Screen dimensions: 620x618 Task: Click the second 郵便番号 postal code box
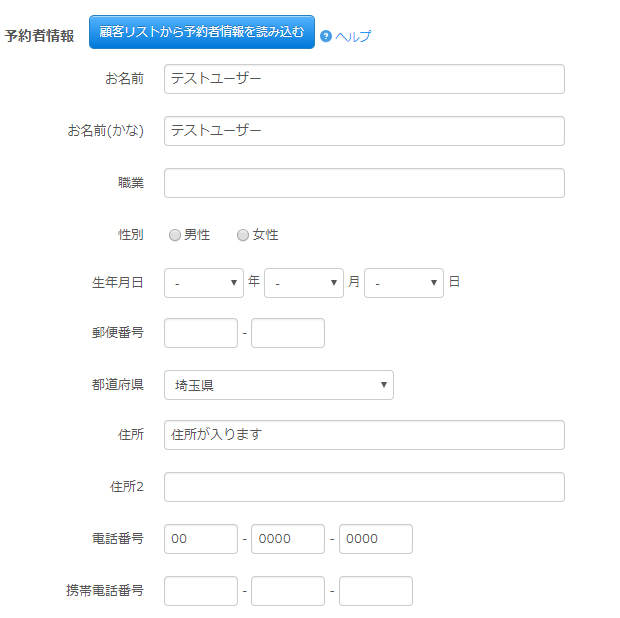click(x=288, y=333)
